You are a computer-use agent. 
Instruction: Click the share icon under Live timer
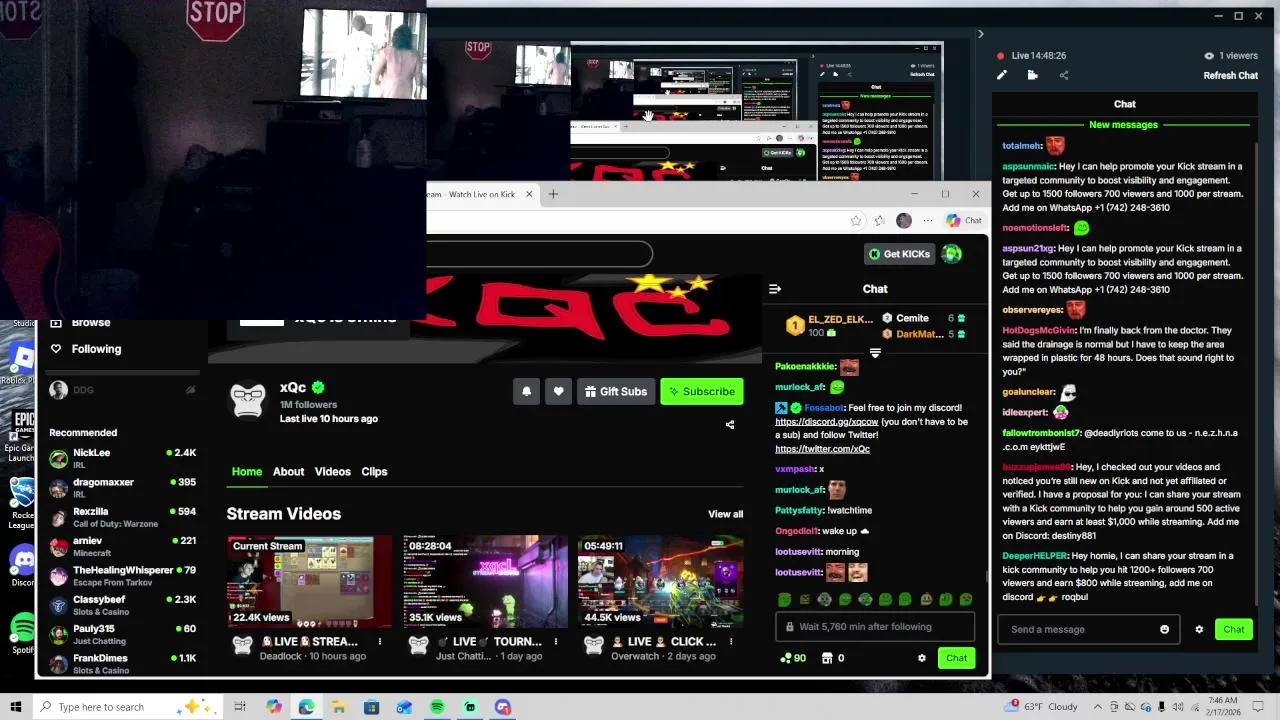click(x=1064, y=75)
